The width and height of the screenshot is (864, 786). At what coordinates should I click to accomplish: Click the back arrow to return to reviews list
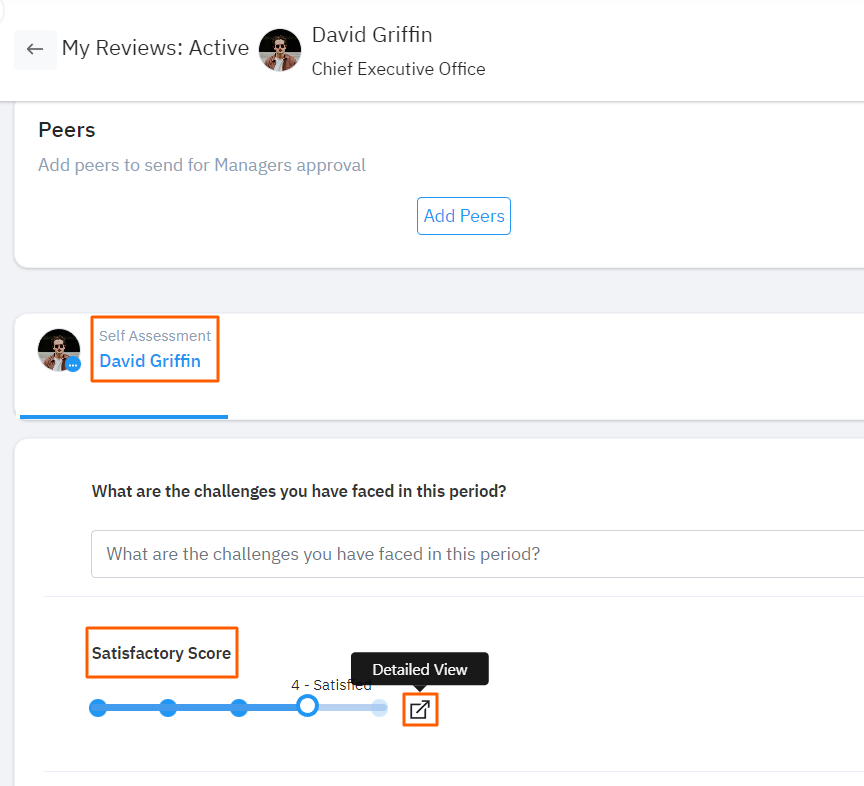35,49
